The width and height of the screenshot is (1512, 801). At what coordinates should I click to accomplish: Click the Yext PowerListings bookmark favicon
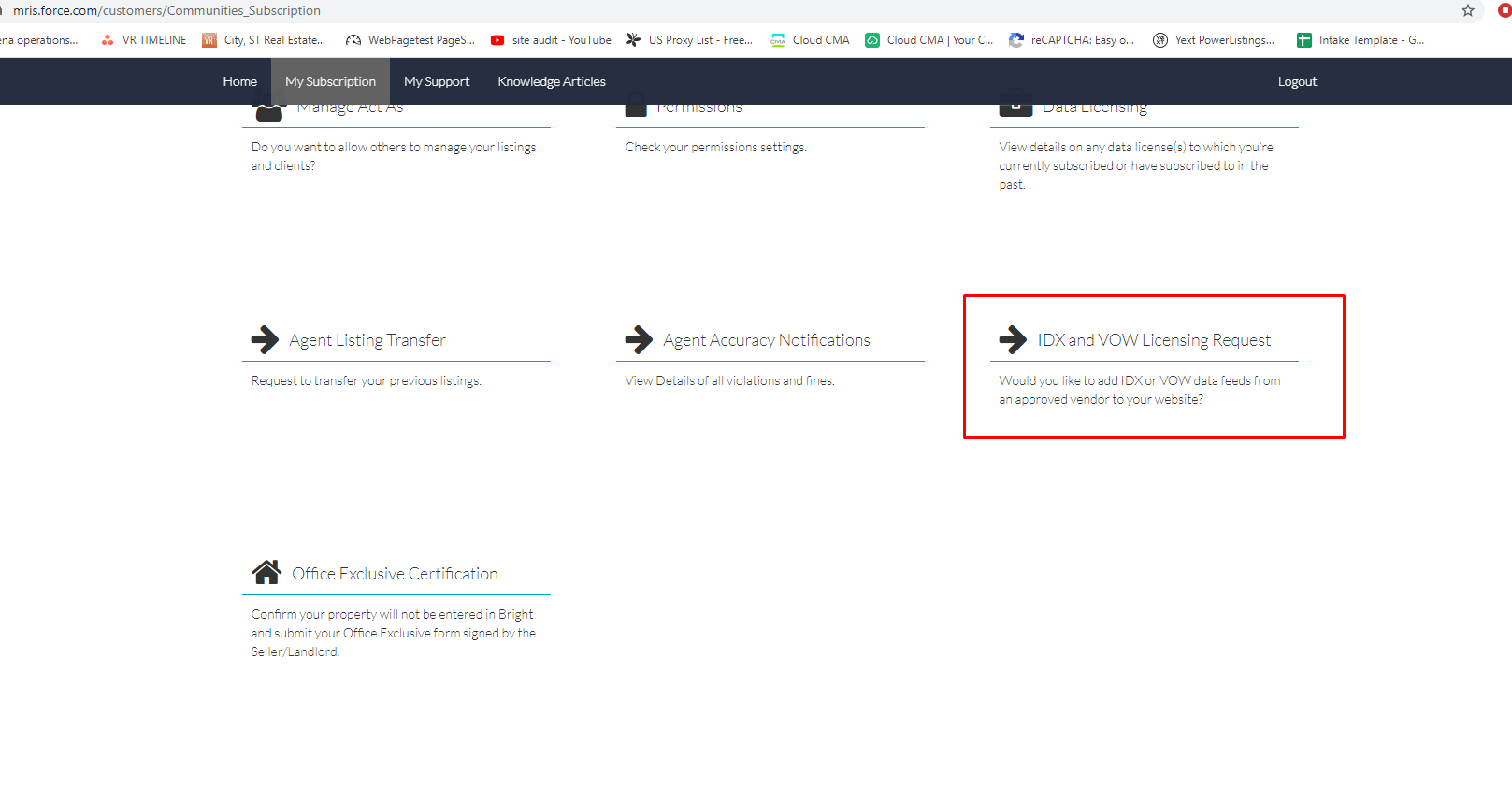1160,40
